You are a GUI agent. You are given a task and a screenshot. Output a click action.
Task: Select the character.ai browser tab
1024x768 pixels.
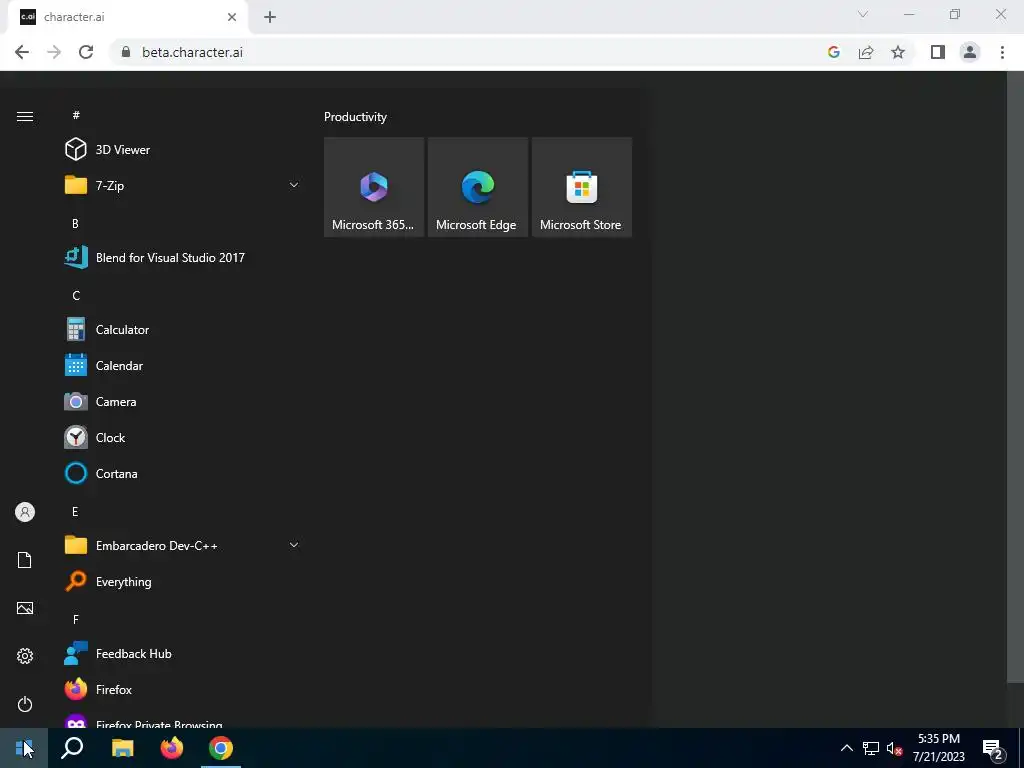click(129, 17)
